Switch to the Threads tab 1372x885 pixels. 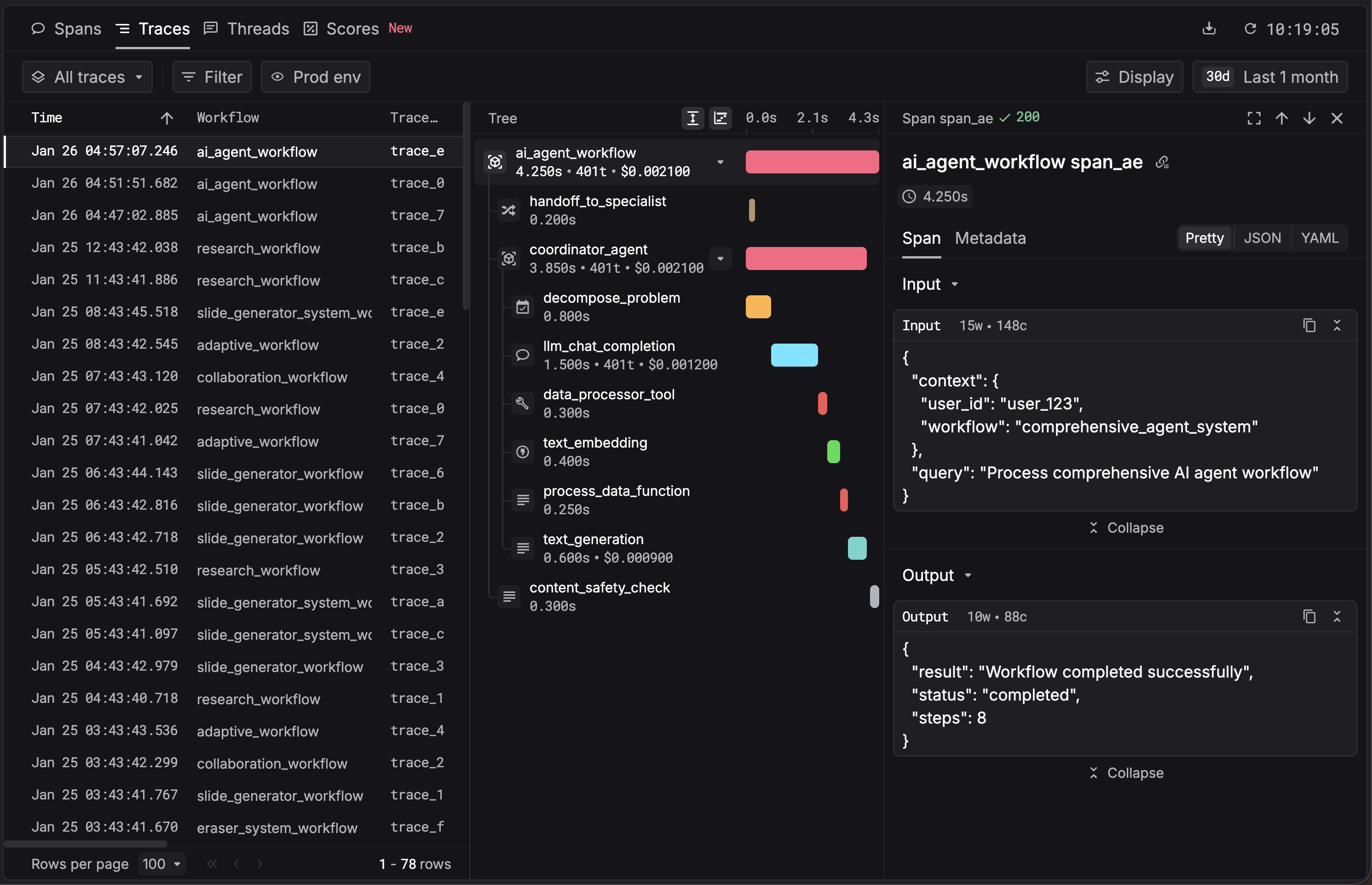click(247, 29)
